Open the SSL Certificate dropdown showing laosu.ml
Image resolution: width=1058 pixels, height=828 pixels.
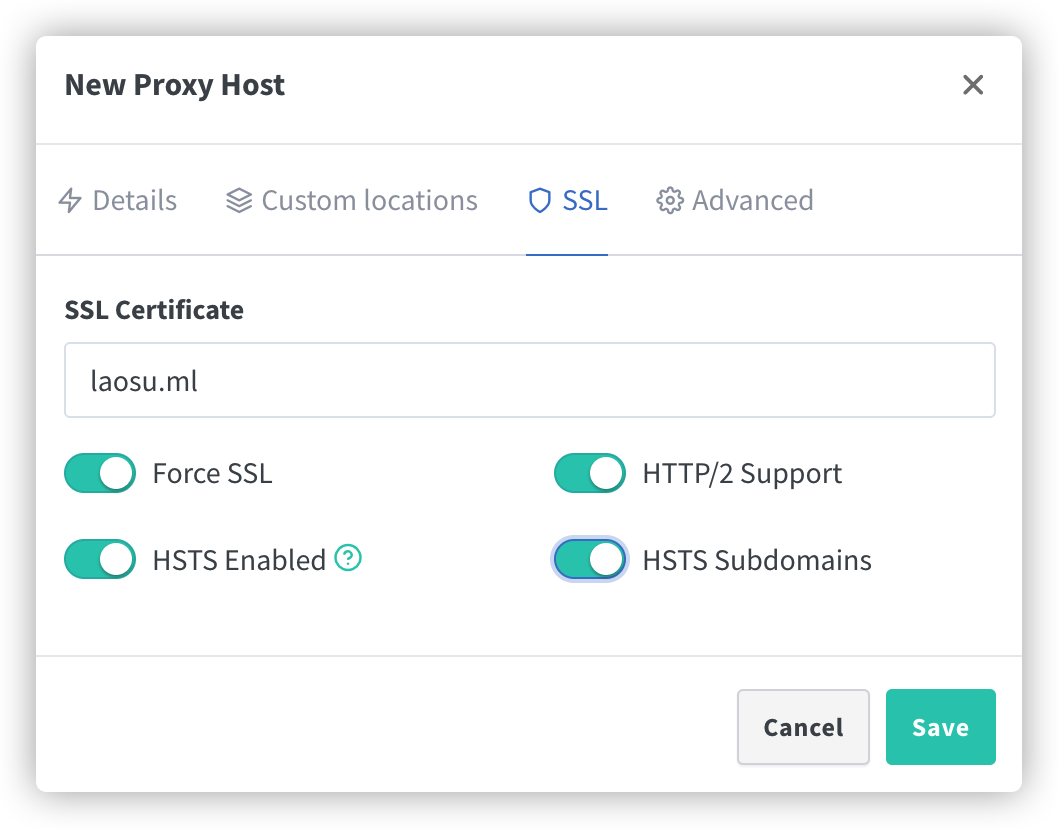[x=530, y=380]
